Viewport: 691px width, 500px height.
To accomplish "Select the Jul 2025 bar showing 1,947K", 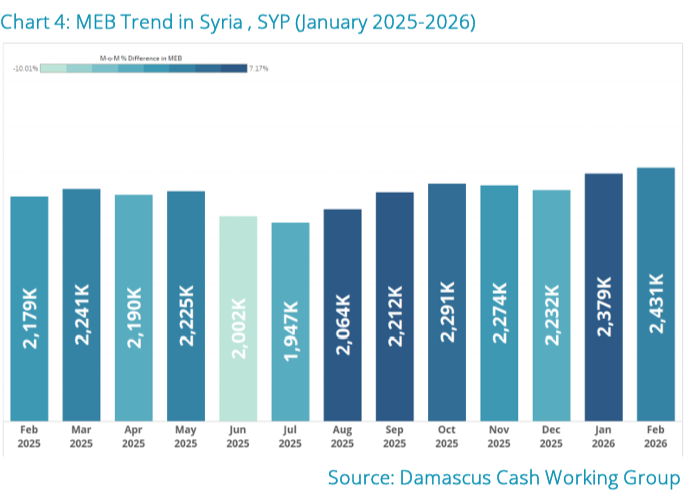I will click(x=290, y=322).
